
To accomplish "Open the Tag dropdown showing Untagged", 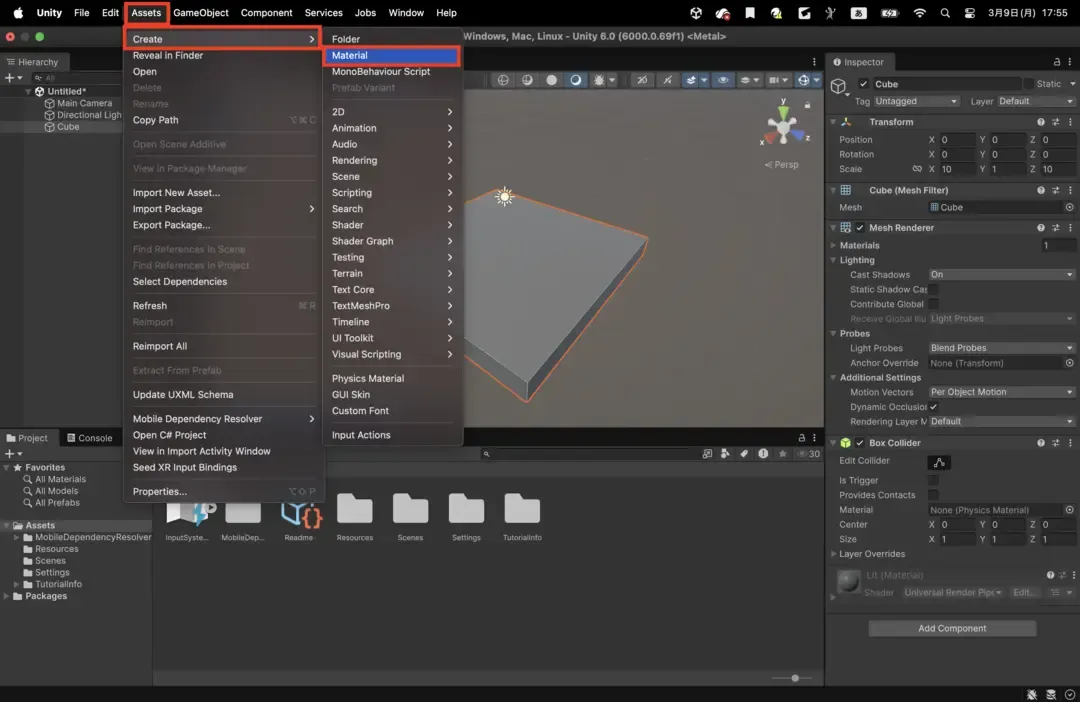I will point(916,101).
